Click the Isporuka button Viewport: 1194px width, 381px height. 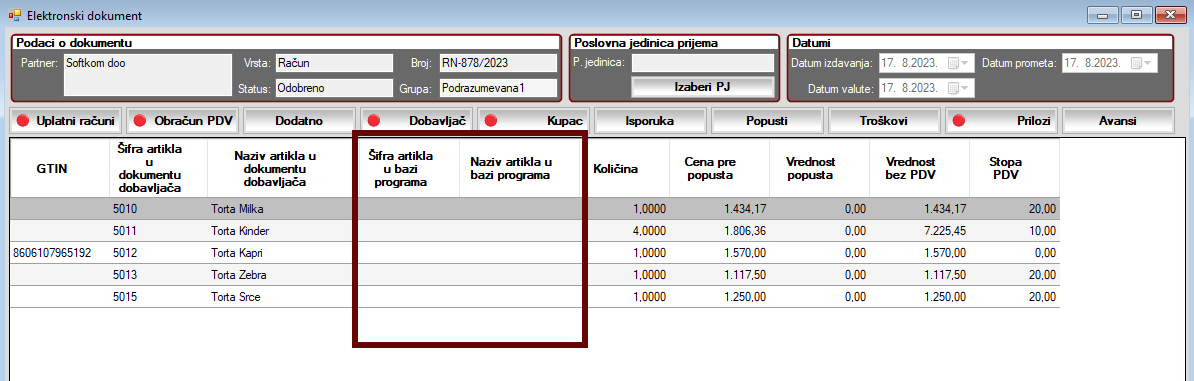(650, 120)
